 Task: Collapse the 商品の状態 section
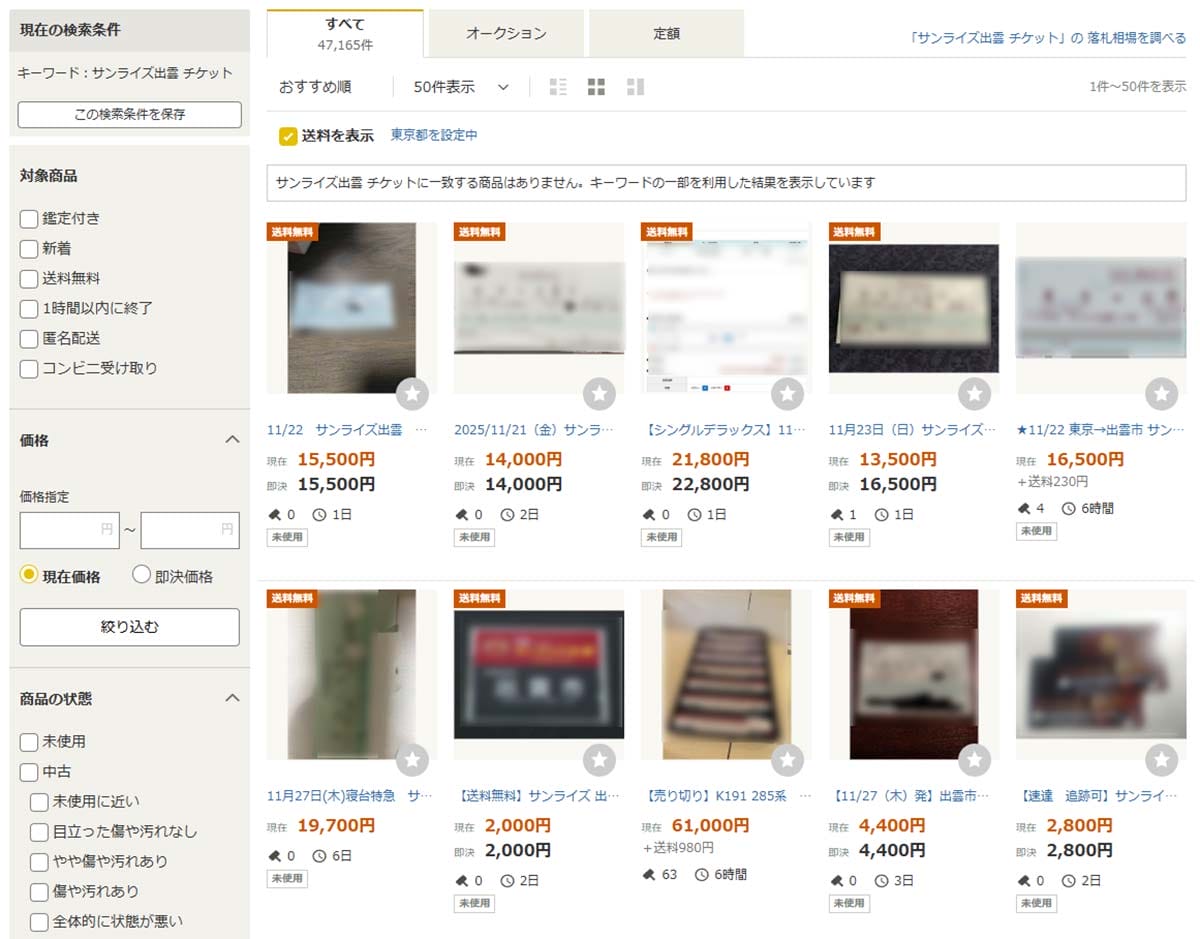pos(232,698)
